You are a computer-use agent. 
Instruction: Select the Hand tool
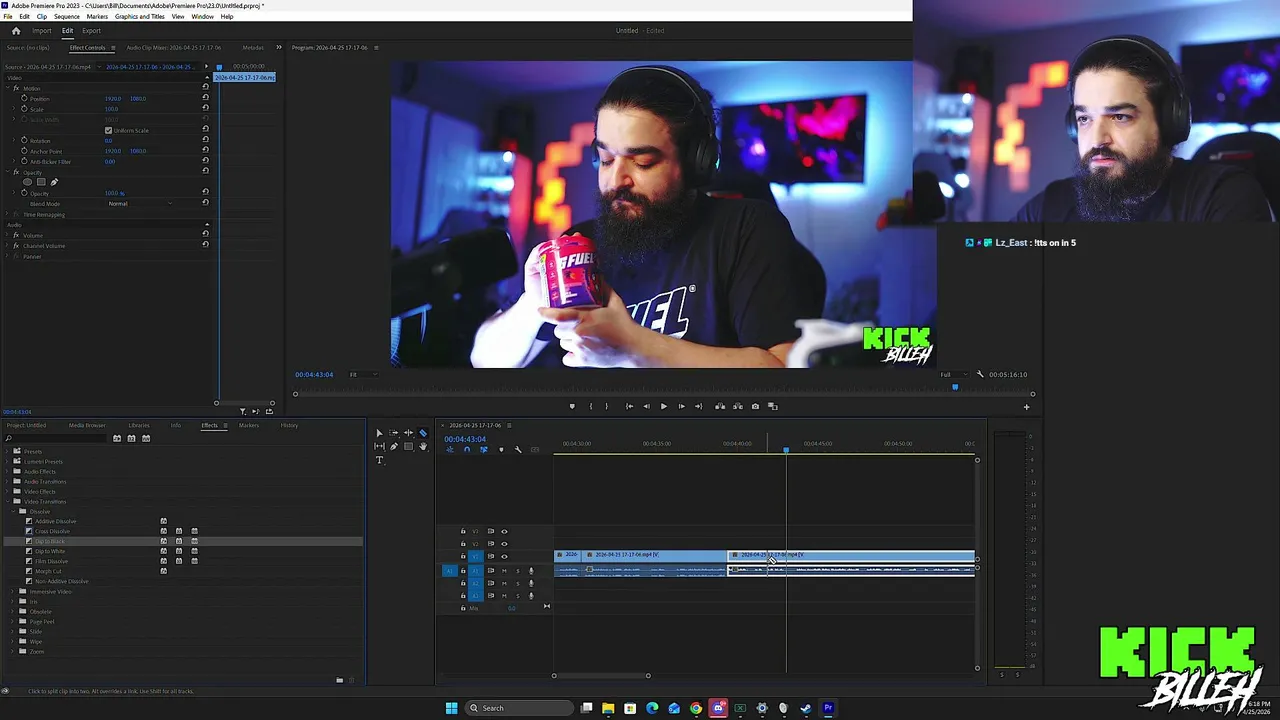coord(423,447)
